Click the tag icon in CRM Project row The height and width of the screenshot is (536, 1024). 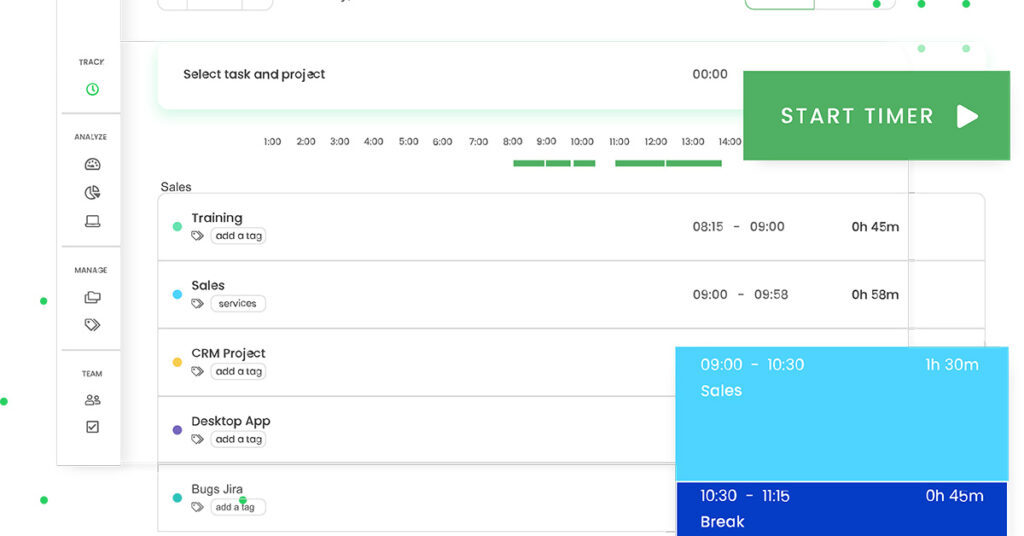pos(198,371)
